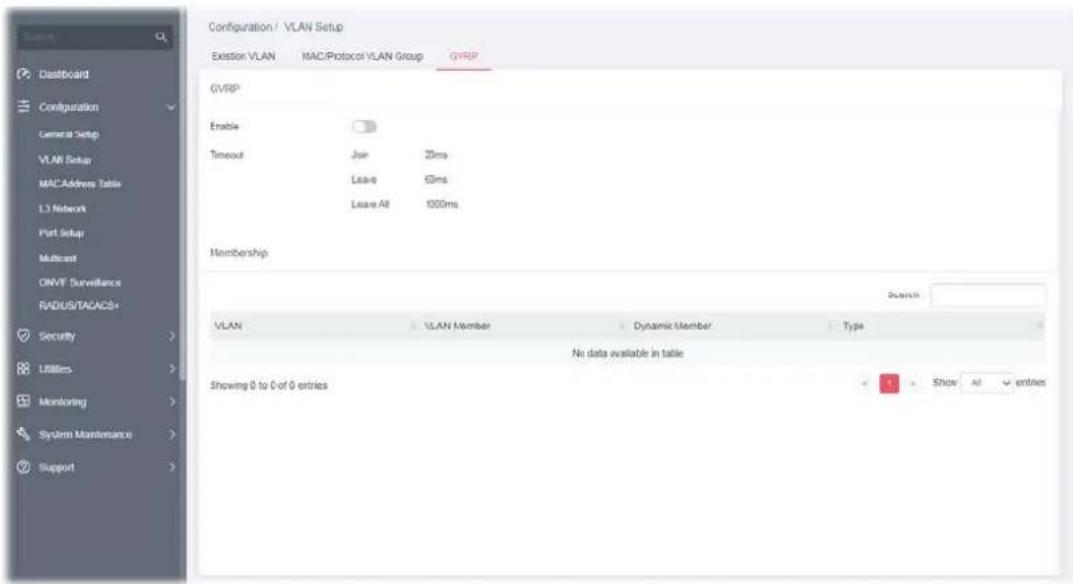Viewport: 1073px width, 584px height.
Task: Open RADIUS/TACACS+ menu item
Action: 79,305
